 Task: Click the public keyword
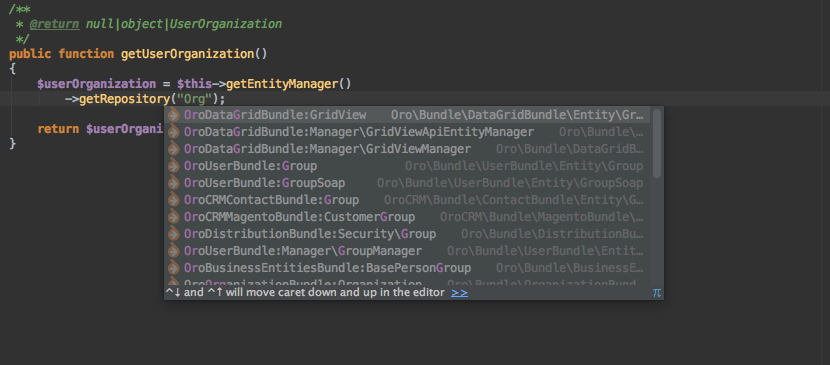pyautogui.click(x=30, y=54)
